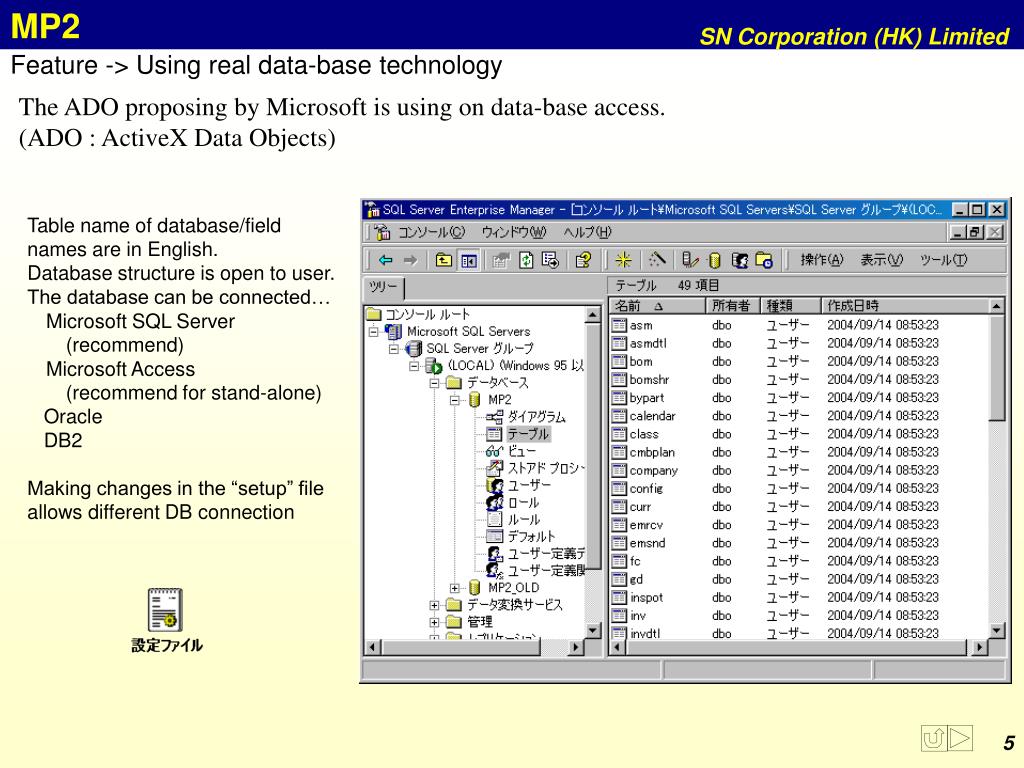Click the tree pane right scroll arrow
The height and width of the screenshot is (768, 1024).
575,647
